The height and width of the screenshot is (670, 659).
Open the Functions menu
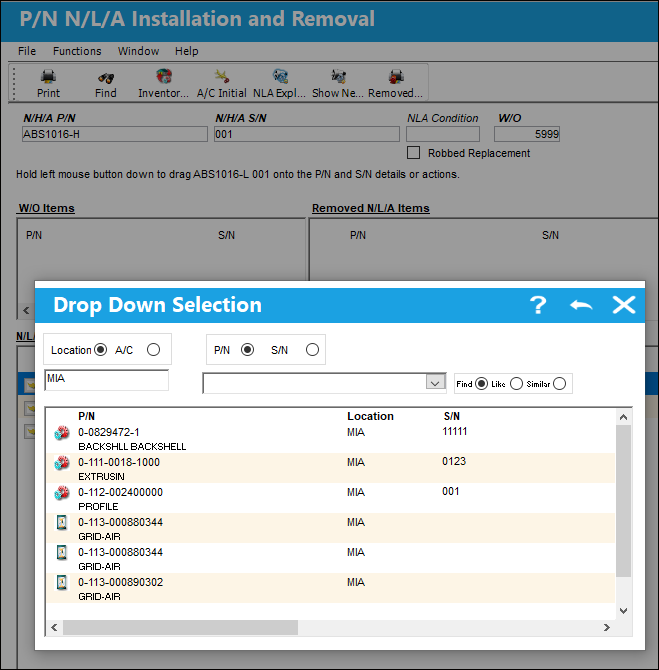[77, 51]
